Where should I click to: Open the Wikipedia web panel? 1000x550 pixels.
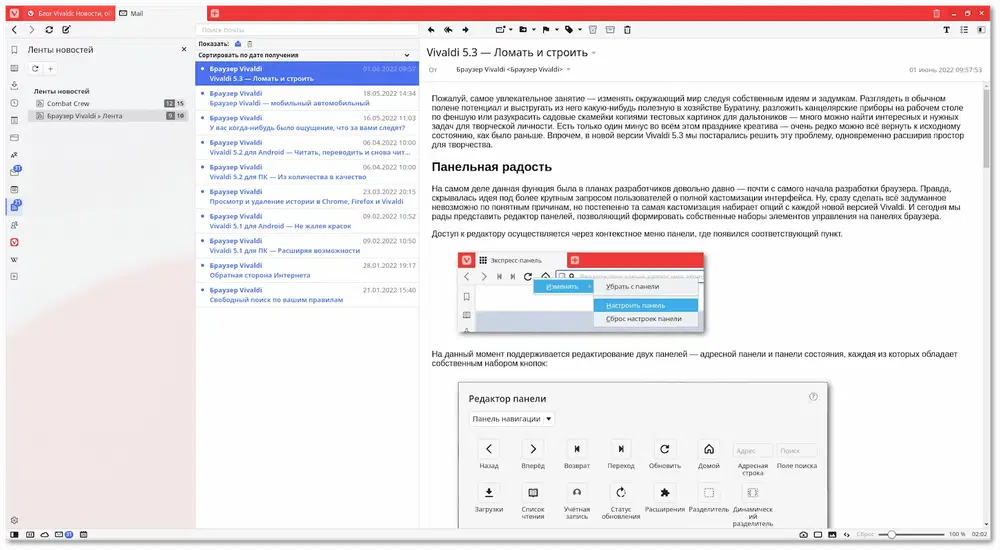click(x=14, y=260)
